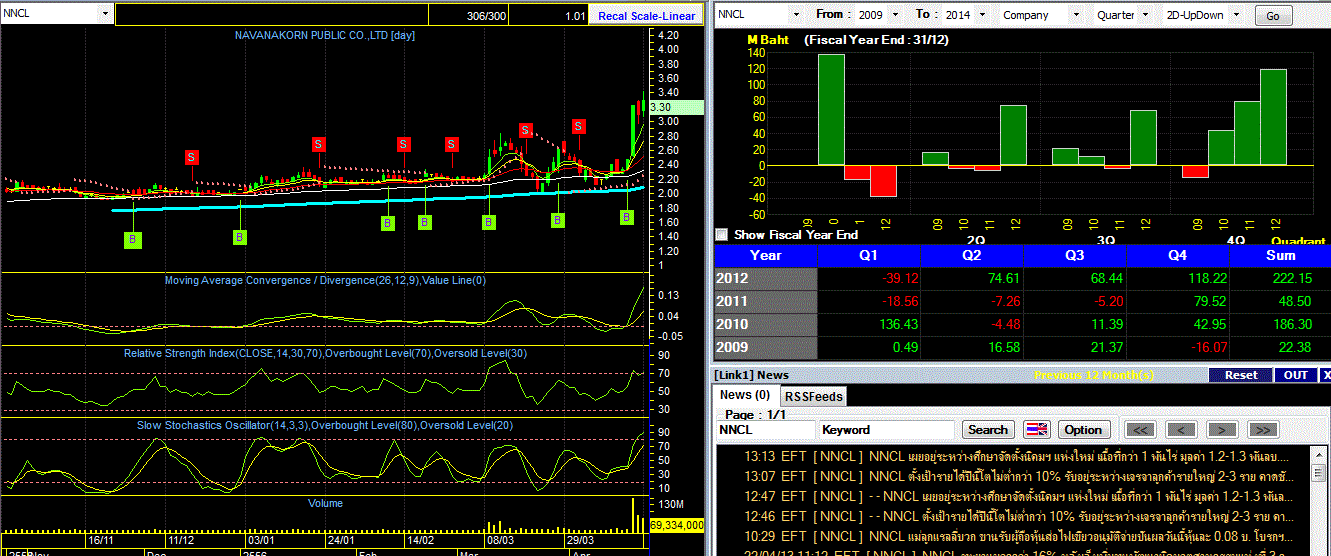The height and width of the screenshot is (556, 1331).
Task: Go to next news page (>)
Action: pyautogui.click(x=1222, y=430)
